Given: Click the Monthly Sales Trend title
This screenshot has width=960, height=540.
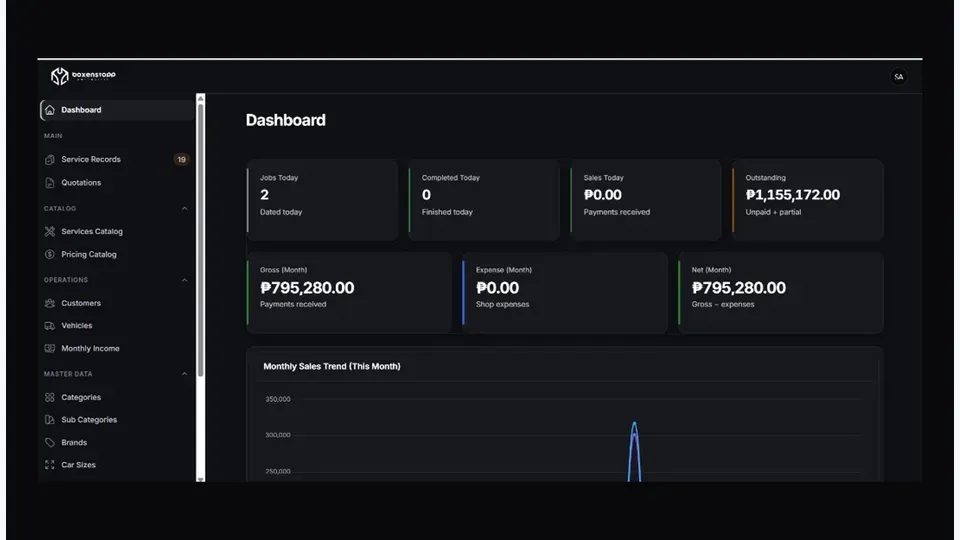Looking at the screenshot, I should point(332,366).
